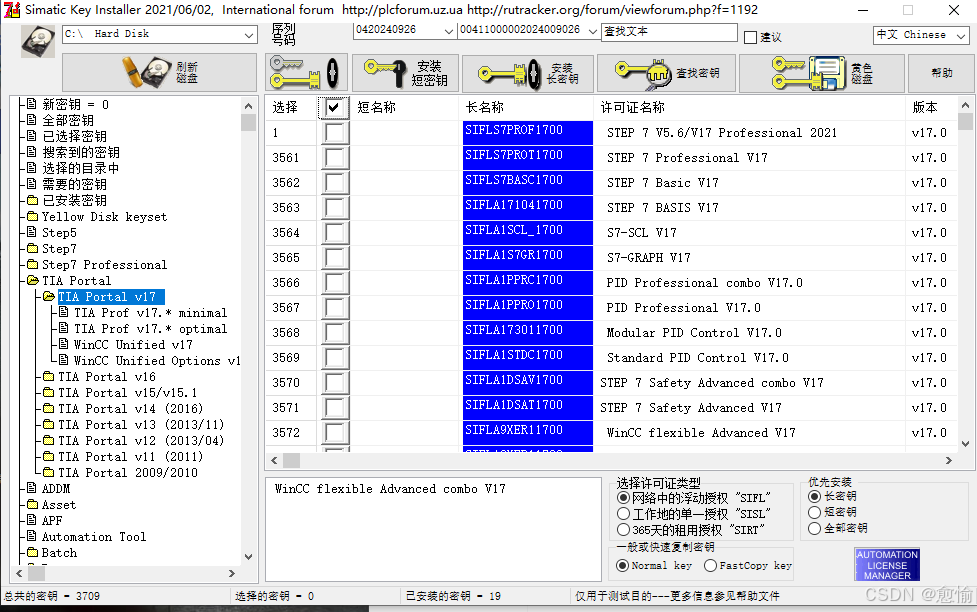Viewport: 977px width, 612px height.
Task: Click the install long key button
Action: tap(528, 72)
